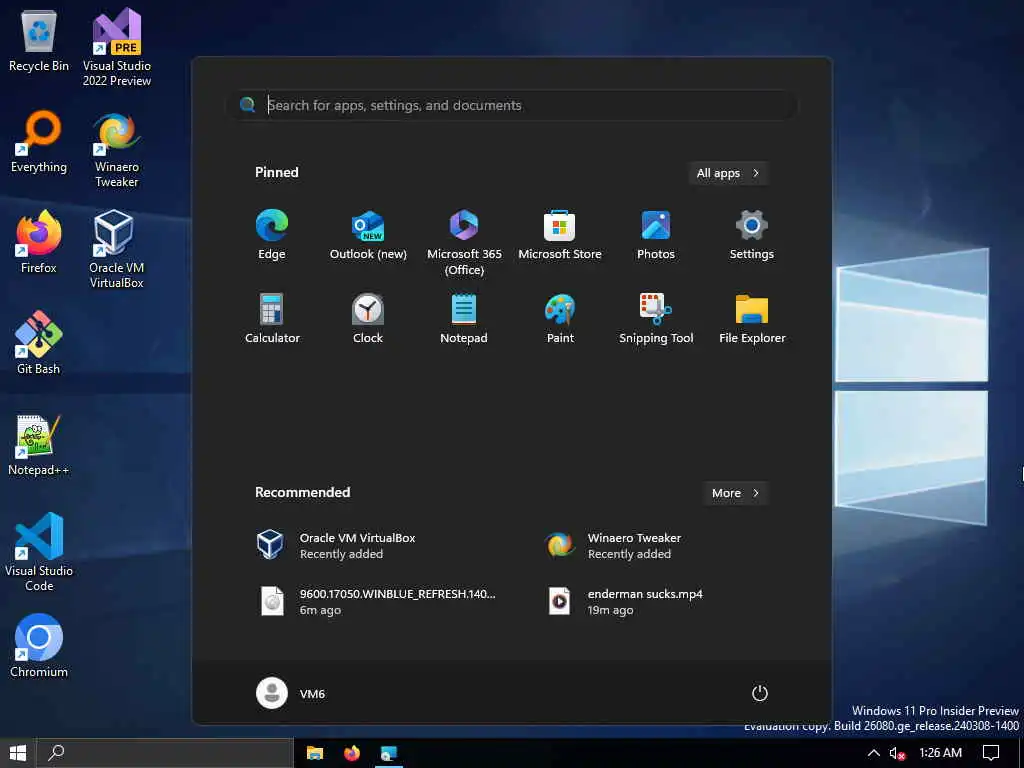Switch to the running taskbar app after Firefox
1024x768 pixels.
(389, 753)
